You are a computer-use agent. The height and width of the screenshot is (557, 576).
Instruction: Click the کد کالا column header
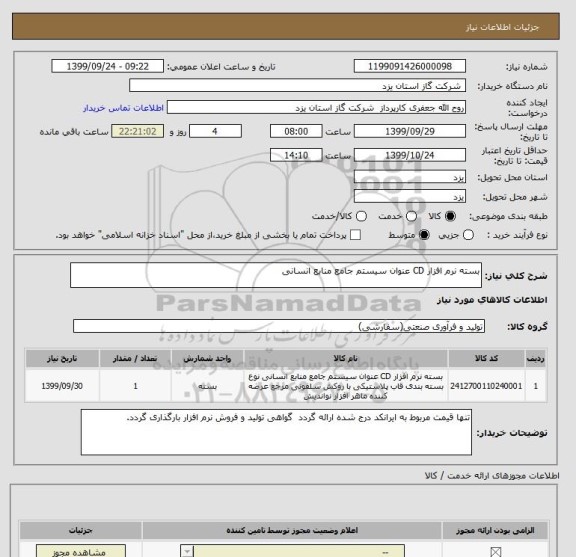point(486,359)
